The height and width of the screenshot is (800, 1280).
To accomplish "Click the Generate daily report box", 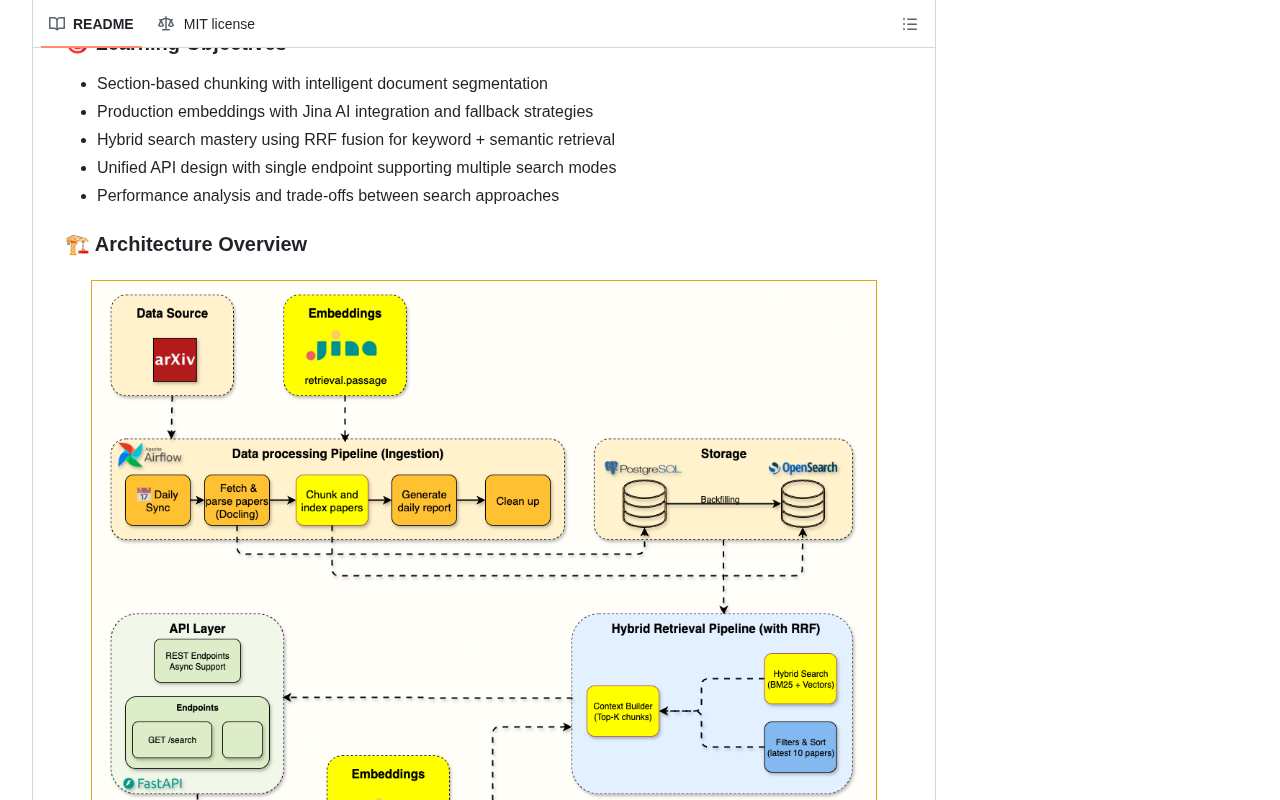I will tap(424, 500).
